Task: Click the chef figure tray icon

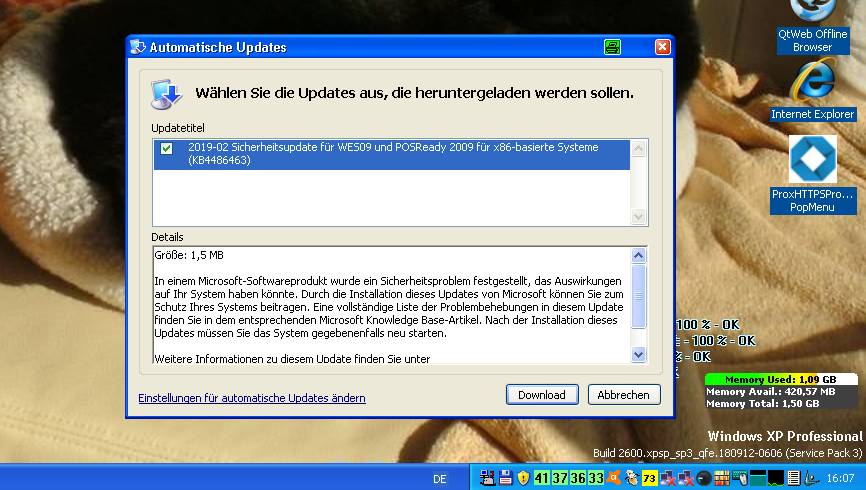Action: 631,478
